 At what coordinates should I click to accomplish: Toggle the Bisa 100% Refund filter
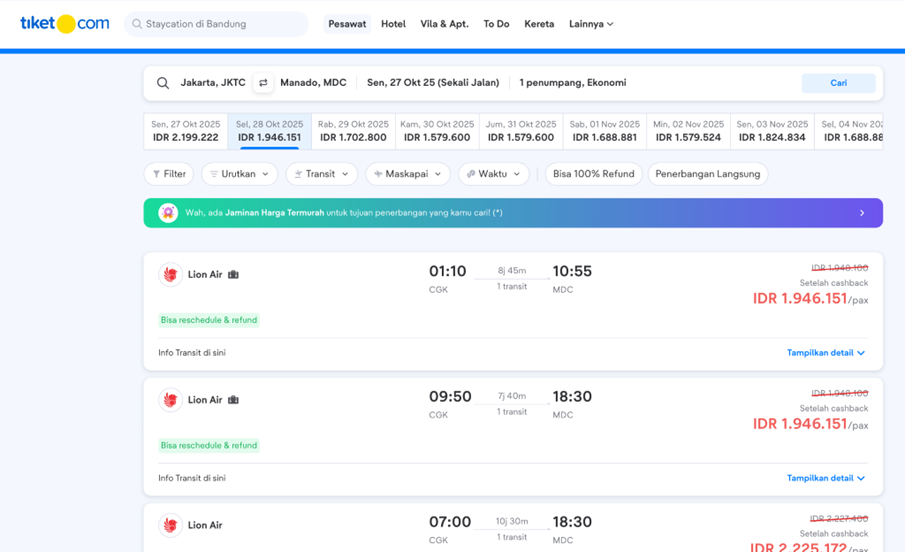pyautogui.click(x=593, y=174)
